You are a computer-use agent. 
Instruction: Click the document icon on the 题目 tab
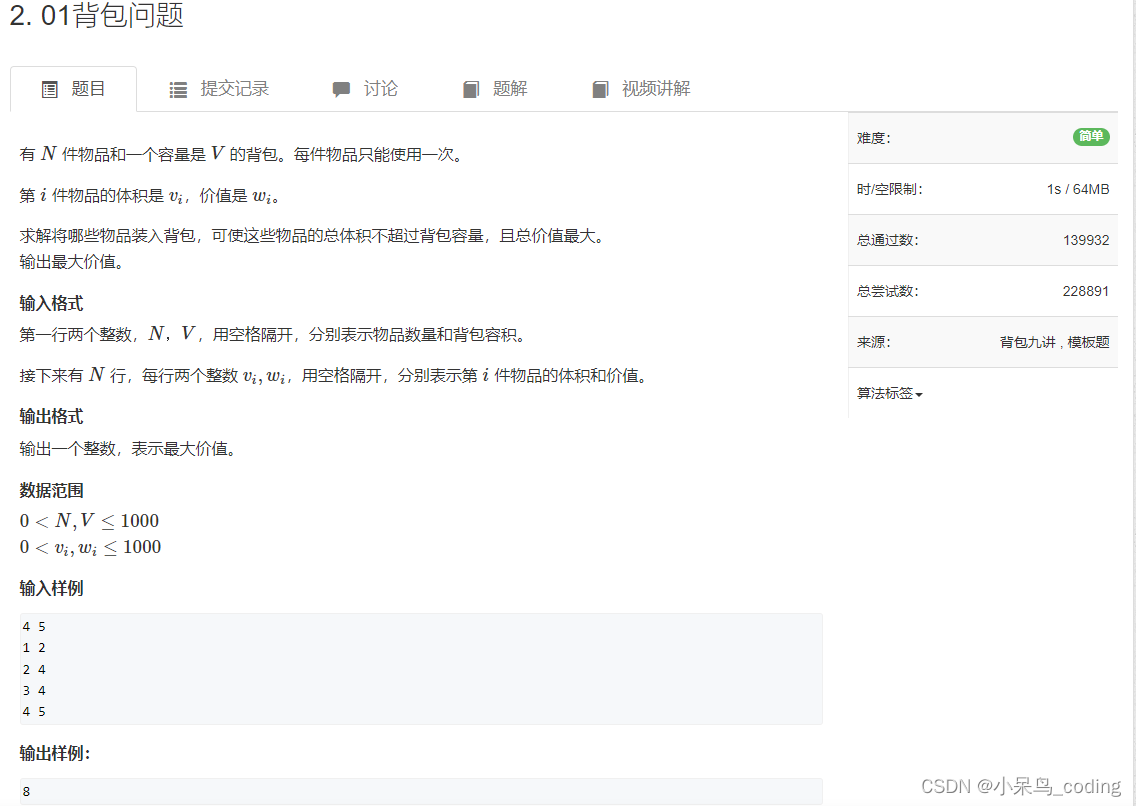pos(50,88)
